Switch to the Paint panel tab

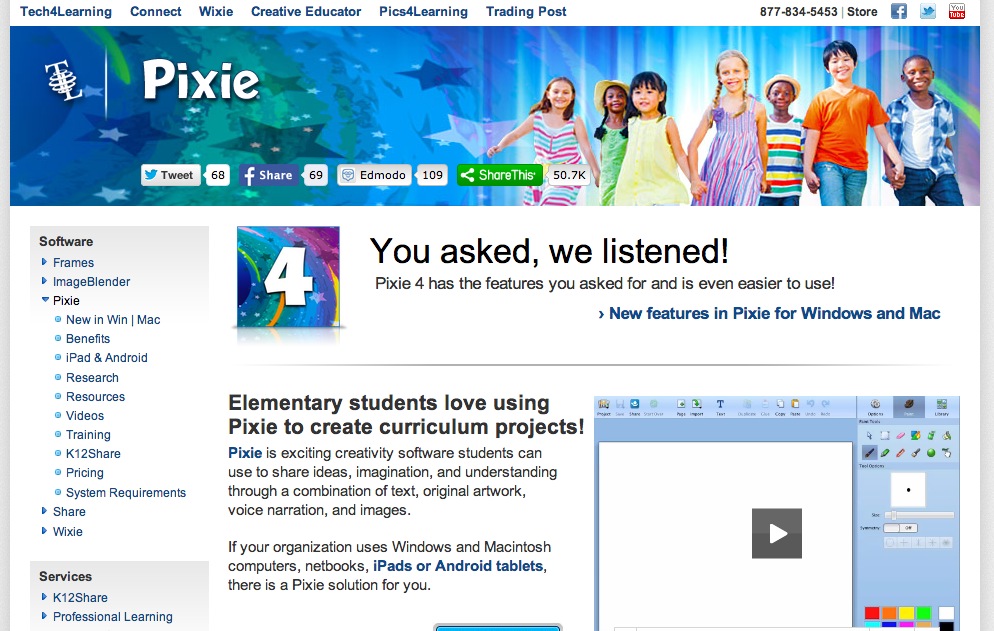point(908,402)
